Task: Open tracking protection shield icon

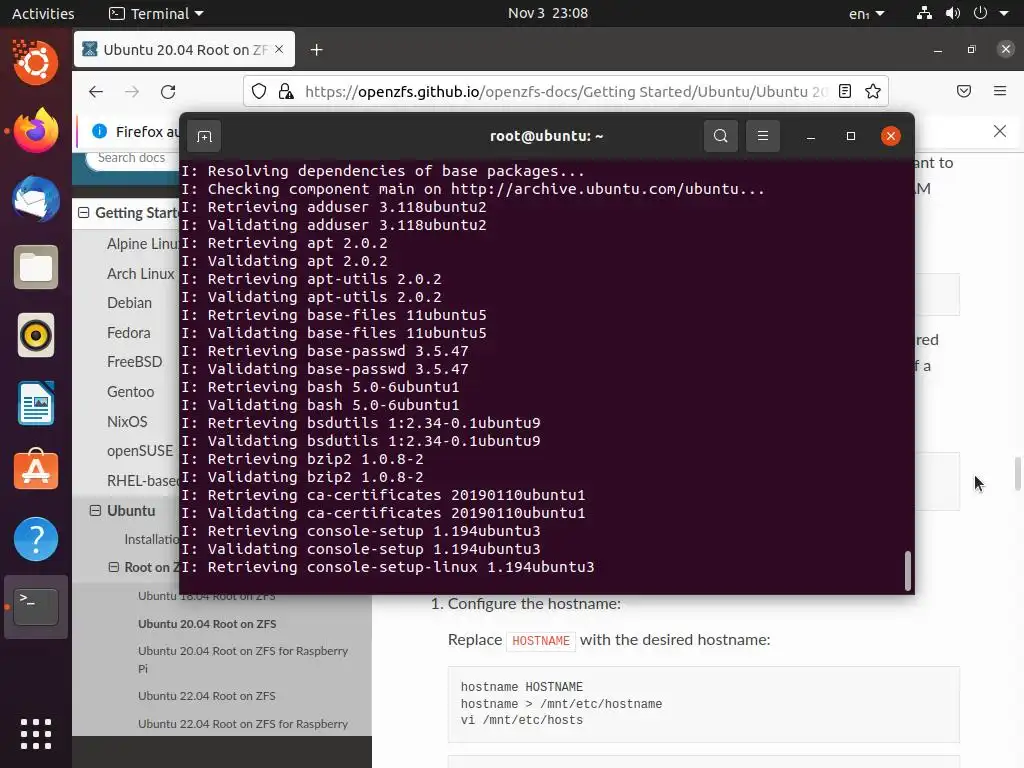Action: [259, 91]
